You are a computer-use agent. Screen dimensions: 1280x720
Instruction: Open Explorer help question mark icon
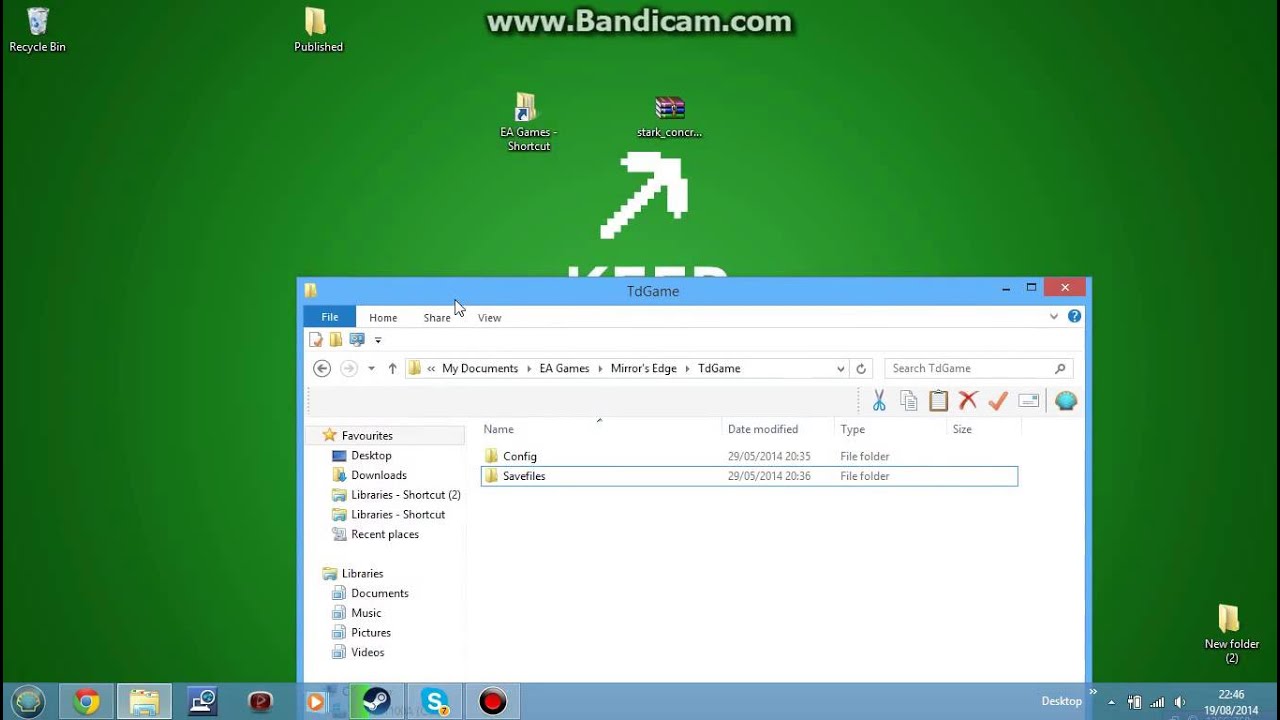pos(1074,316)
